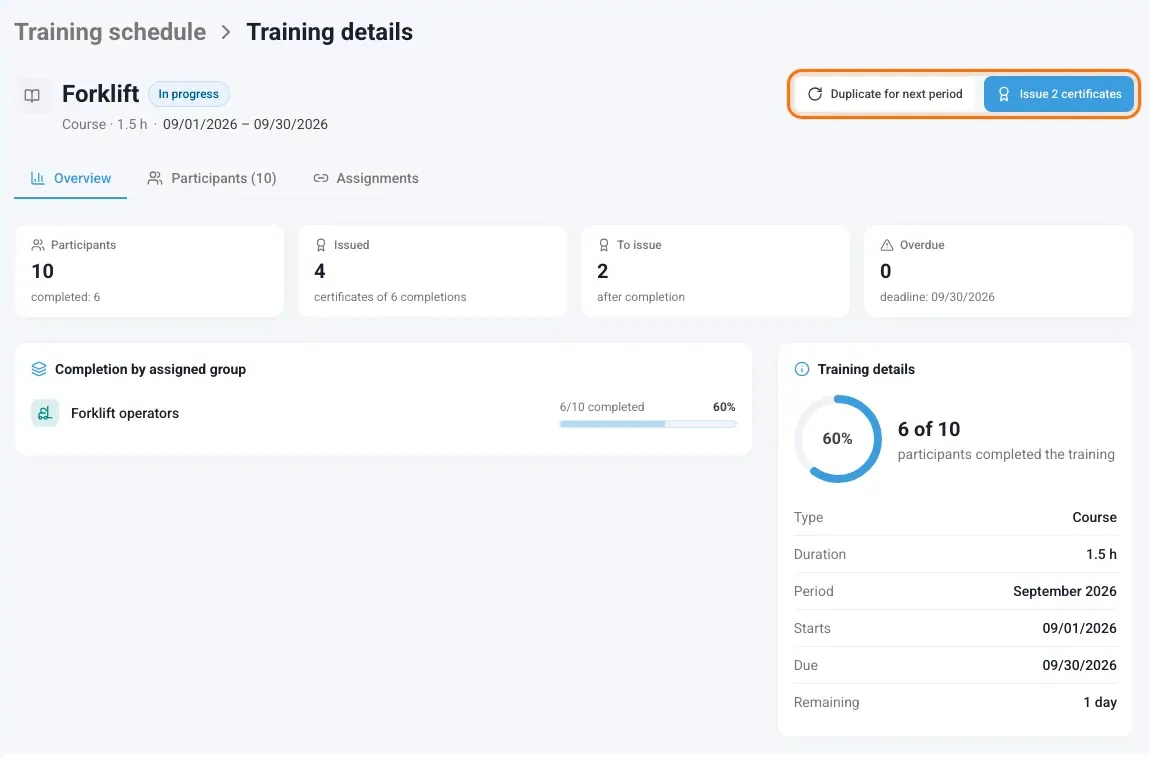Click the award icon in Issued card

point(321,245)
